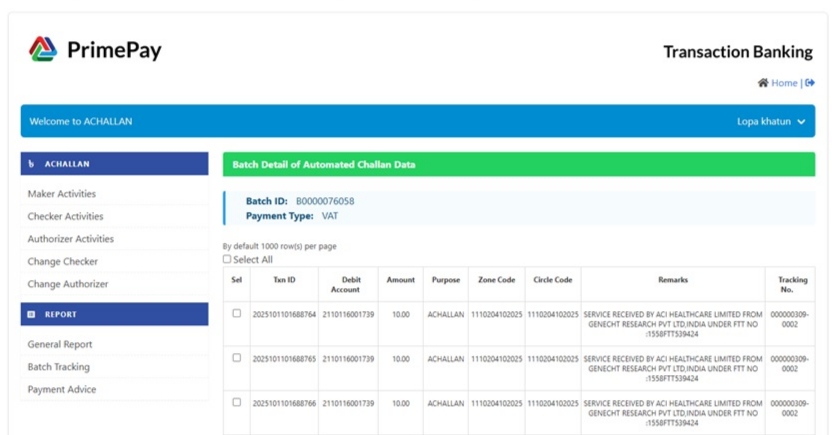Open Change Checker menu item
840x435 pixels.
[115, 261]
